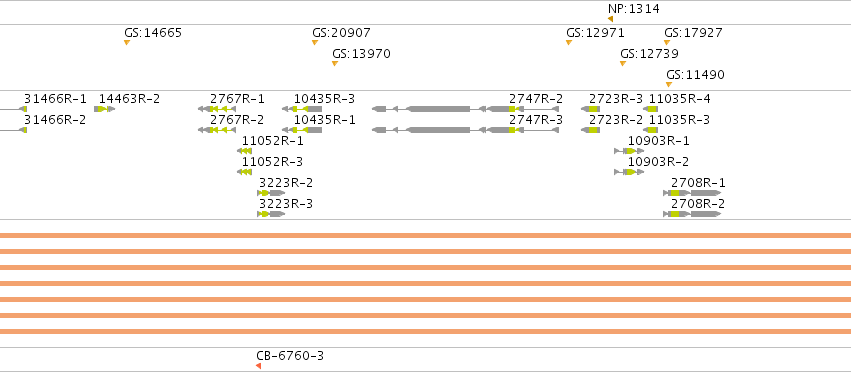Select the 11052R-1 transcript glyph
Screen dimensions: 851x372
(245, 151)
